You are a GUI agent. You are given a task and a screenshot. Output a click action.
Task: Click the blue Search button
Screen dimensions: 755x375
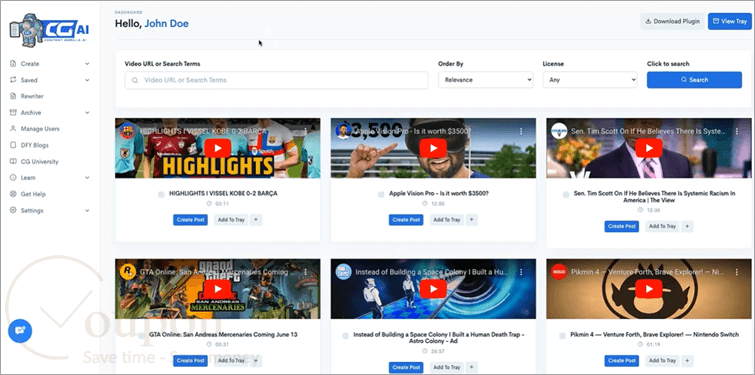click(x=694, y=80)
